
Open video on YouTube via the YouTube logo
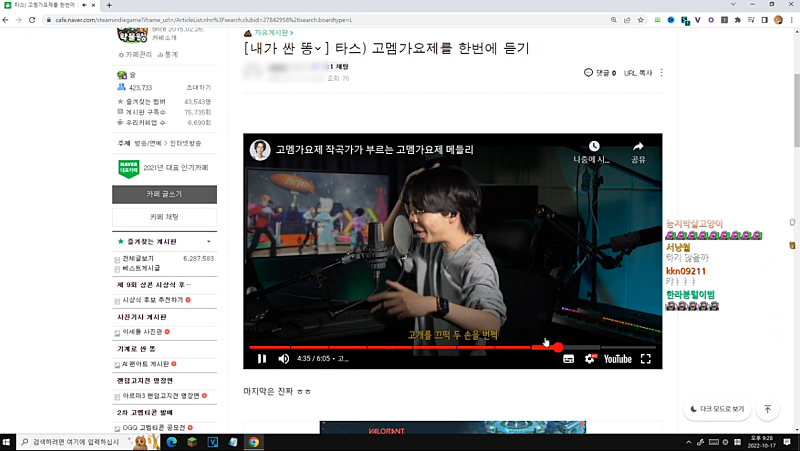618,359
